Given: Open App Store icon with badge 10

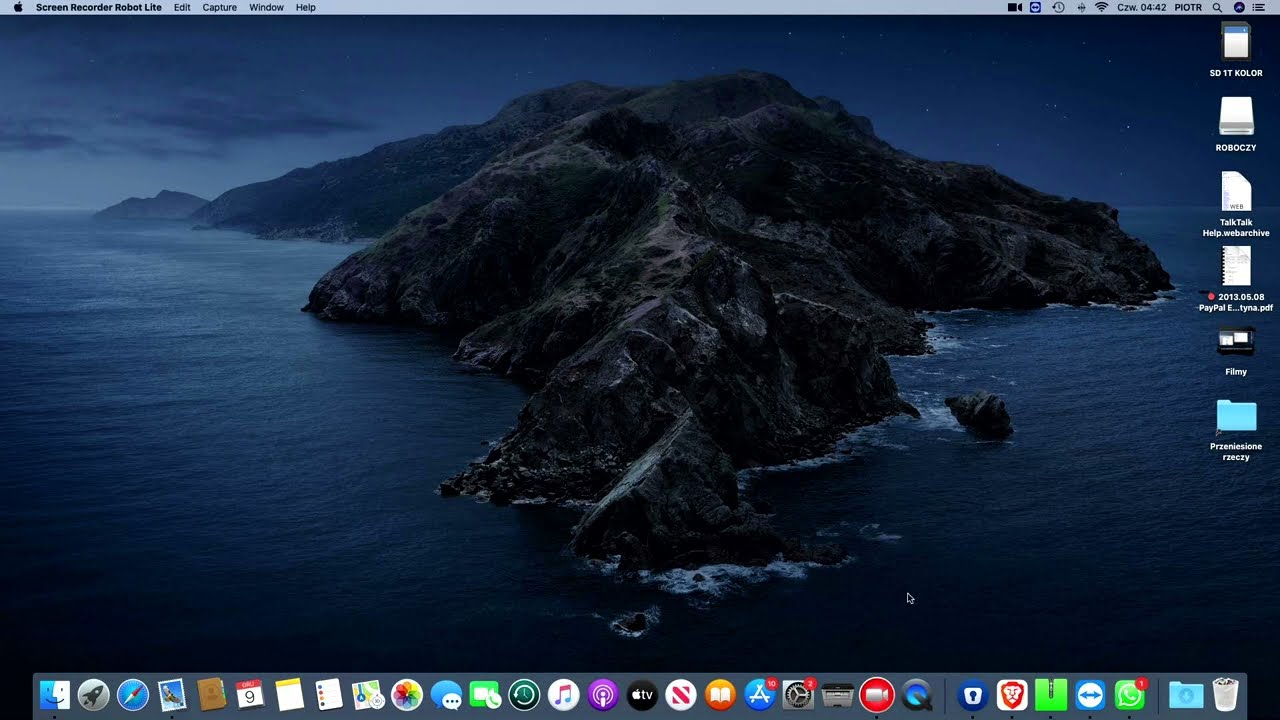Looking at the screenshot, I should [760, 694].
